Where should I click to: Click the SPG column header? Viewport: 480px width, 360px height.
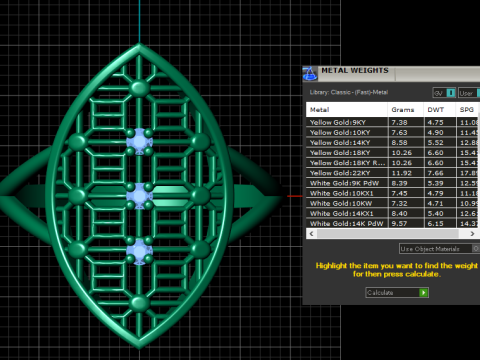click(x=467, y=110)
